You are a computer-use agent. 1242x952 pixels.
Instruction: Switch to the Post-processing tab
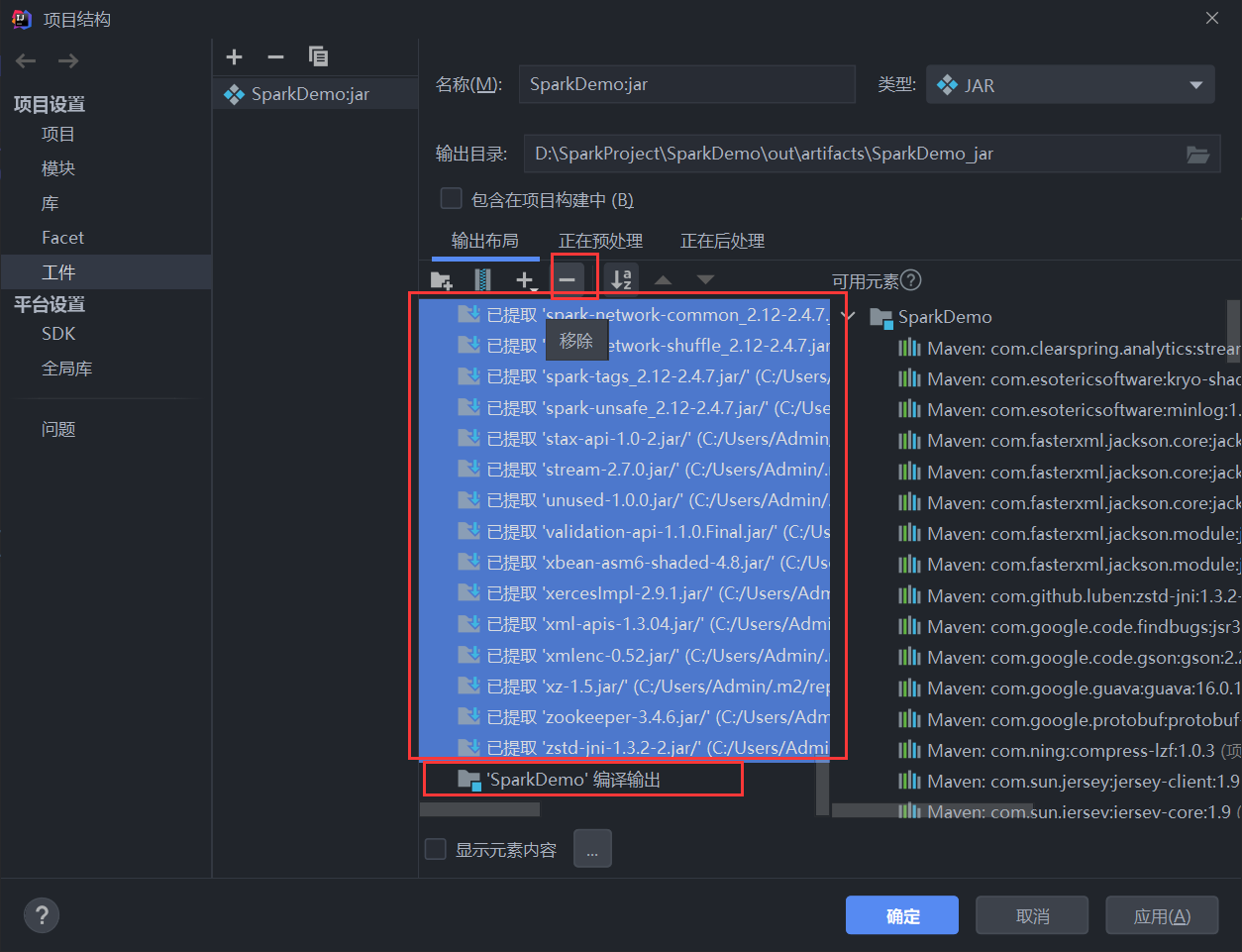click(722, 241)
